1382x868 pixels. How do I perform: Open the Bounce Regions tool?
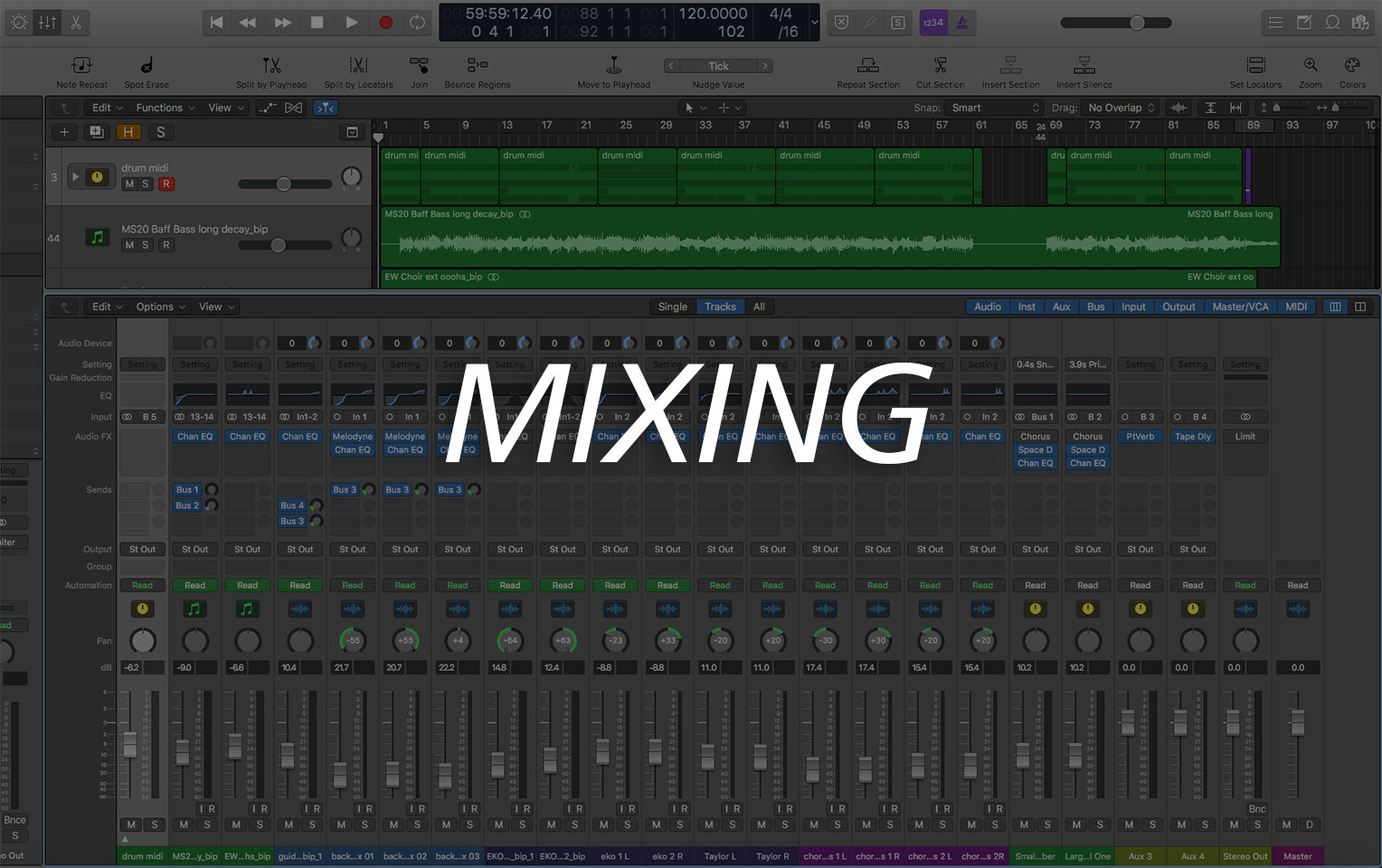(477, 66)
